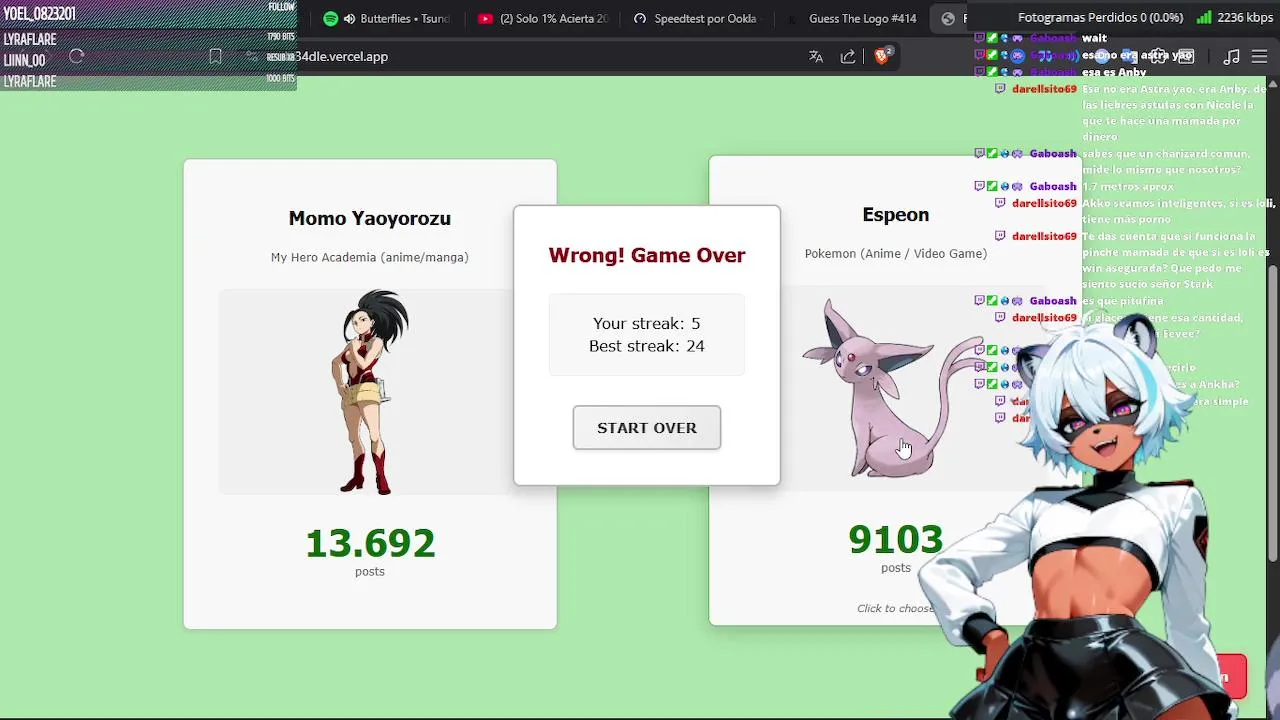Click the 'Best streak: 24' text
This screenshot has height=720, width=1280.
(646, 346)
